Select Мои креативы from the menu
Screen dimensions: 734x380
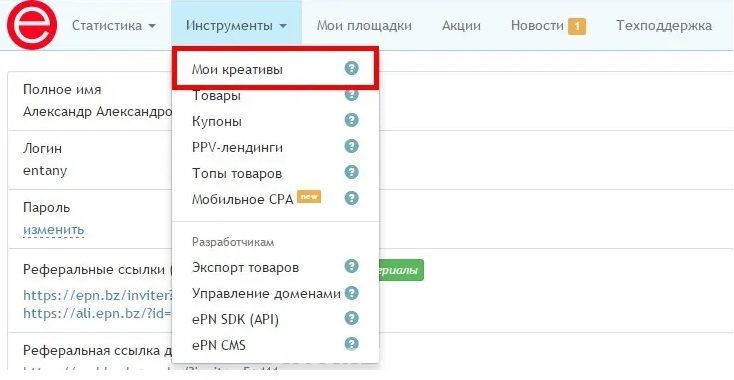(237, 70)
